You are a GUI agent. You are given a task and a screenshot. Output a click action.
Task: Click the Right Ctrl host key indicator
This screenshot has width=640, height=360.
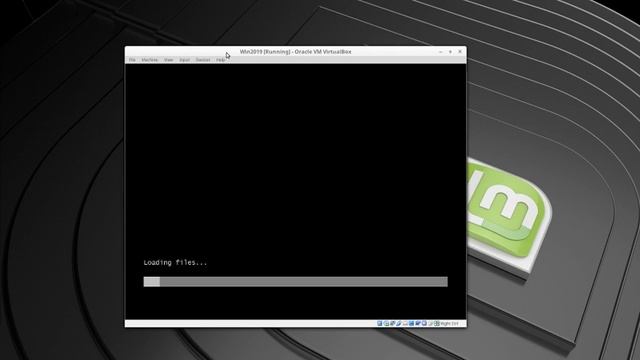tap(449, 323)
